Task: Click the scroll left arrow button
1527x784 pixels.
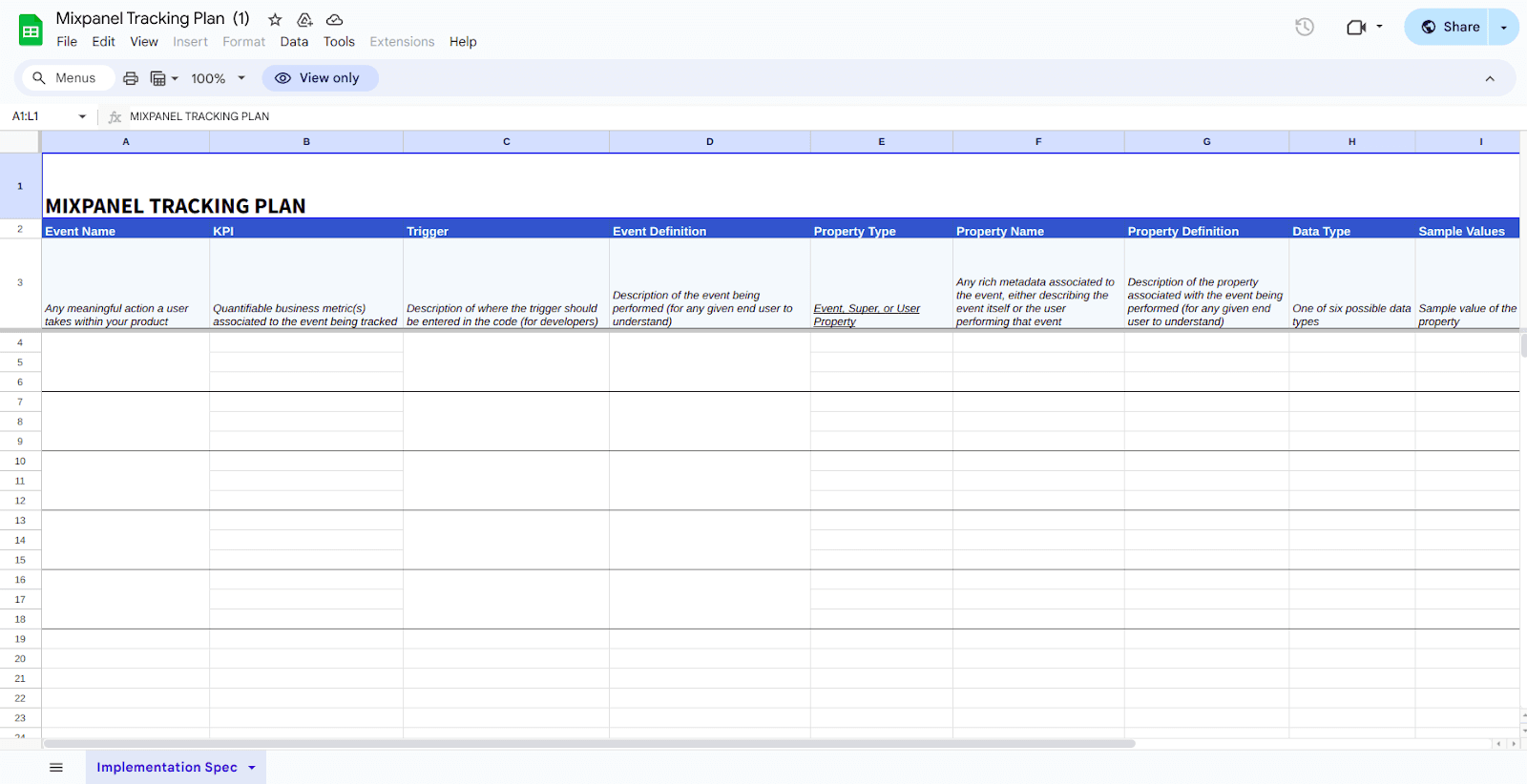Action: 1498,743
